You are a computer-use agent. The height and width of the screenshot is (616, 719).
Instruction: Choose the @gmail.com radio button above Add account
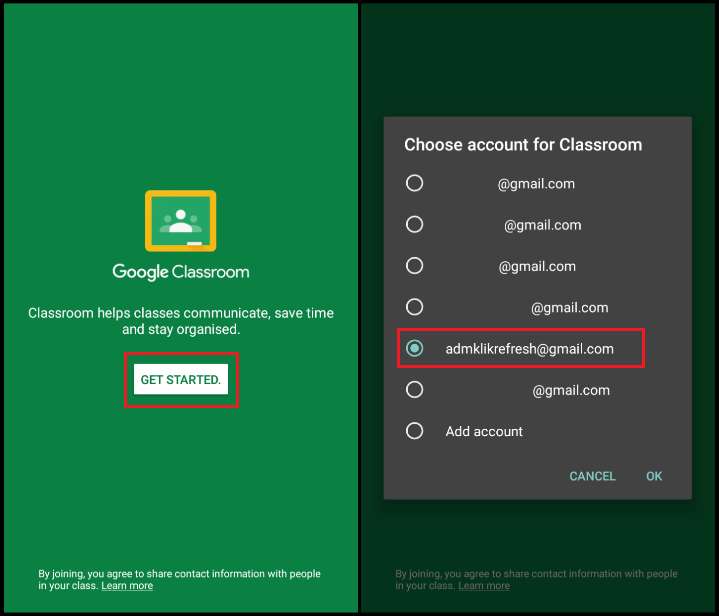coord(415,390)
